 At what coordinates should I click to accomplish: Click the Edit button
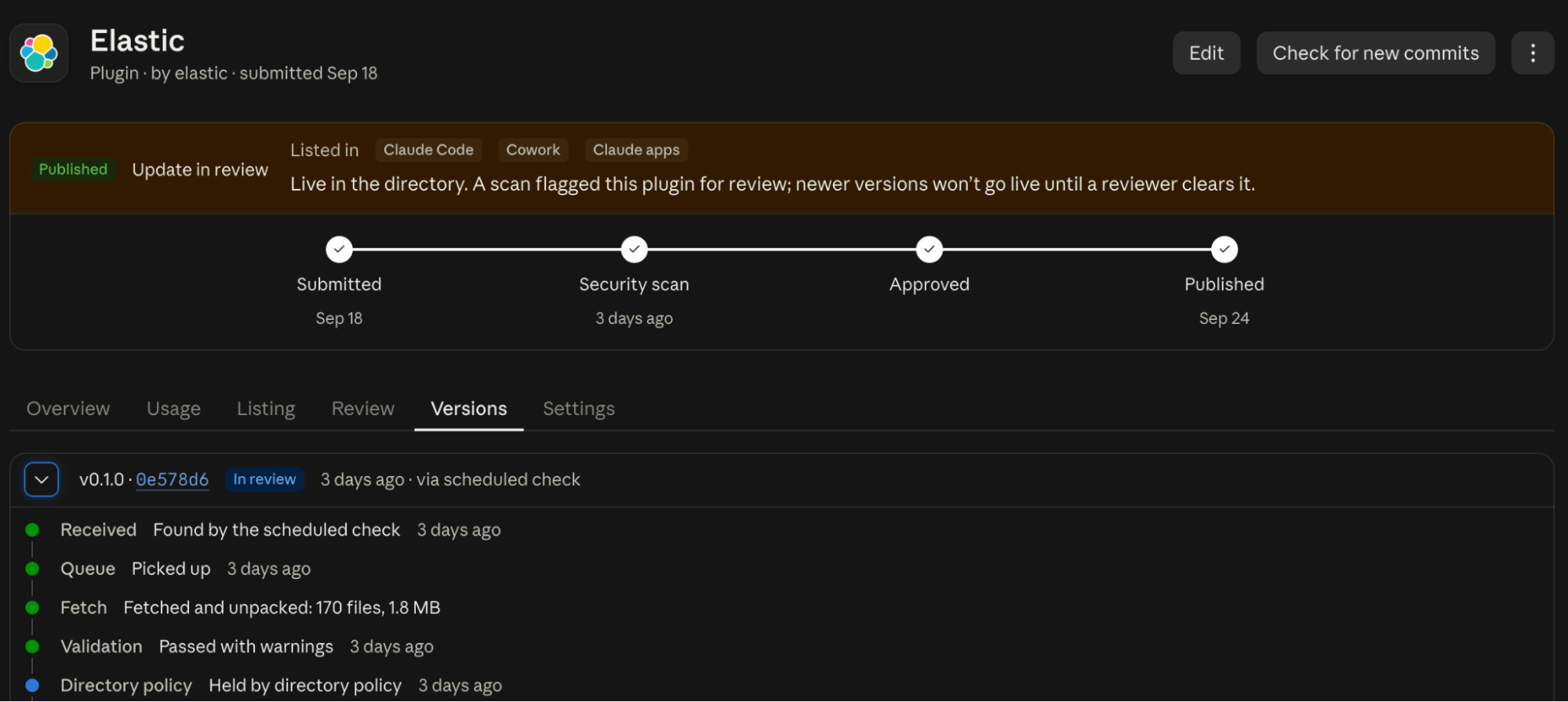click(x=1206, y=53)
